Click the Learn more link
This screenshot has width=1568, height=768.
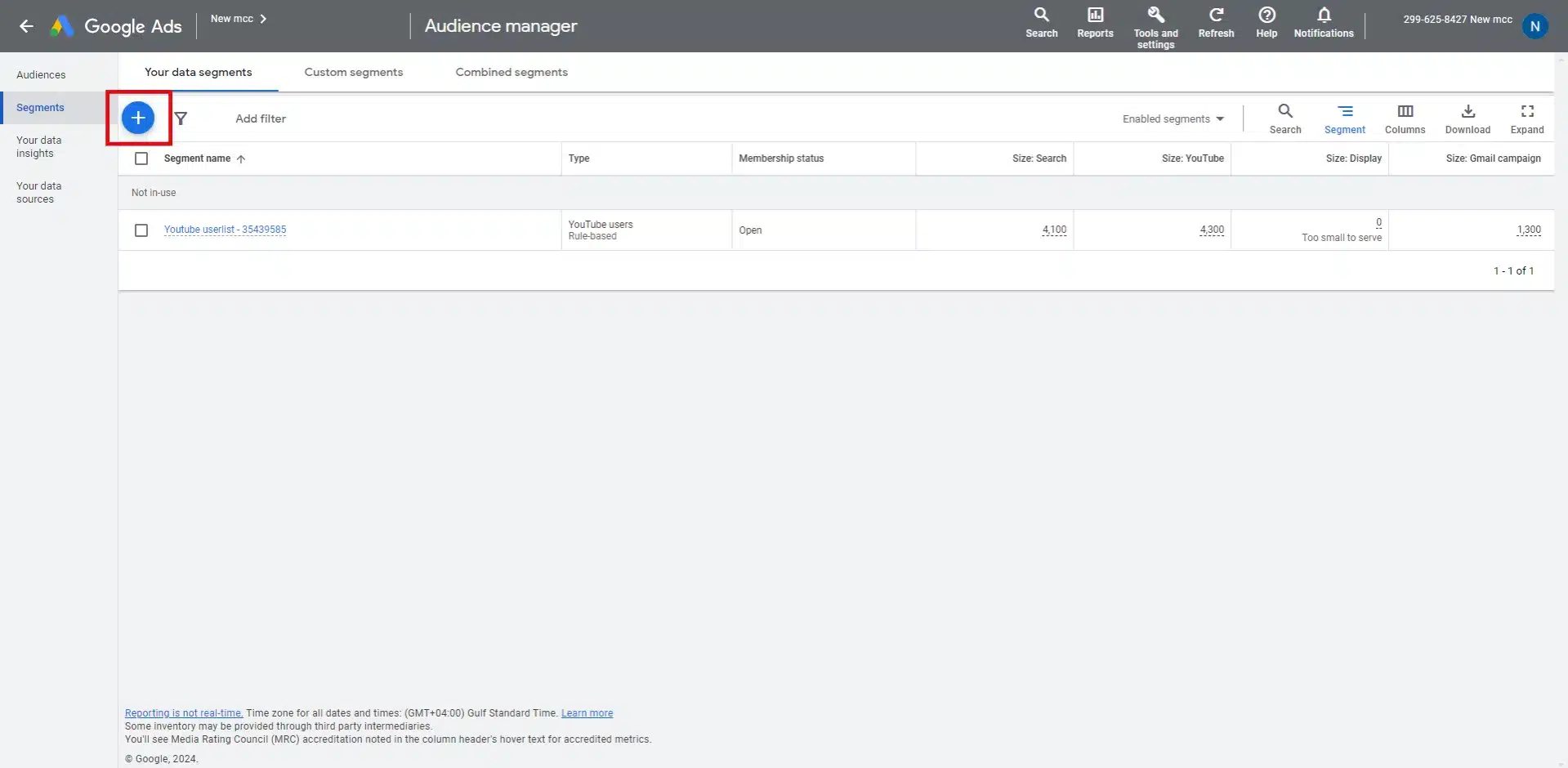tap(587, 713)
